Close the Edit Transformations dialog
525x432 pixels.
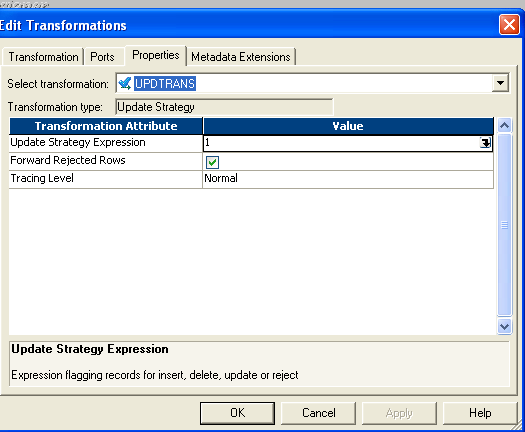(509, 25)
